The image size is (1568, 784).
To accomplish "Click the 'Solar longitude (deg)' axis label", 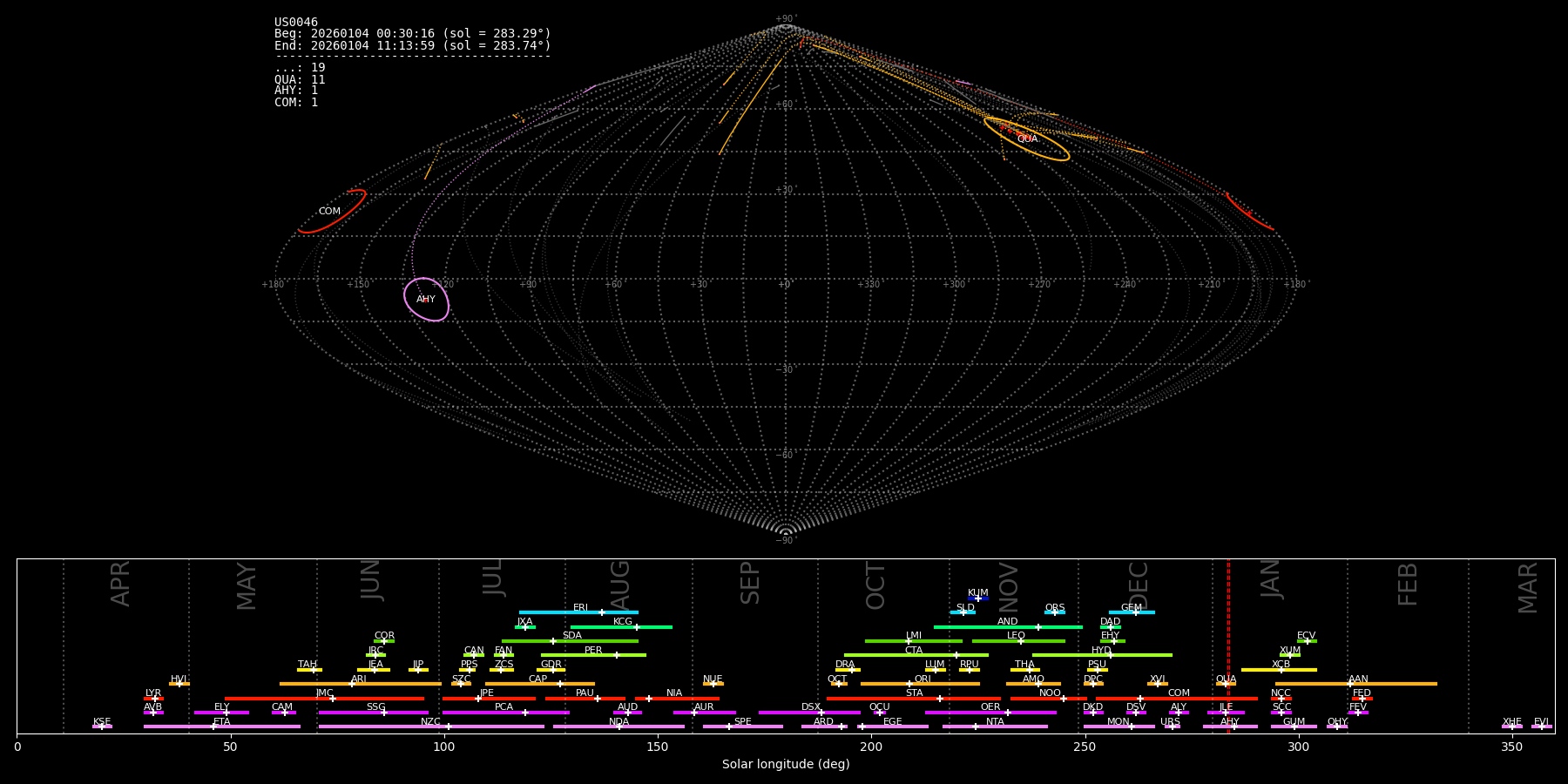I will [785, 765].
